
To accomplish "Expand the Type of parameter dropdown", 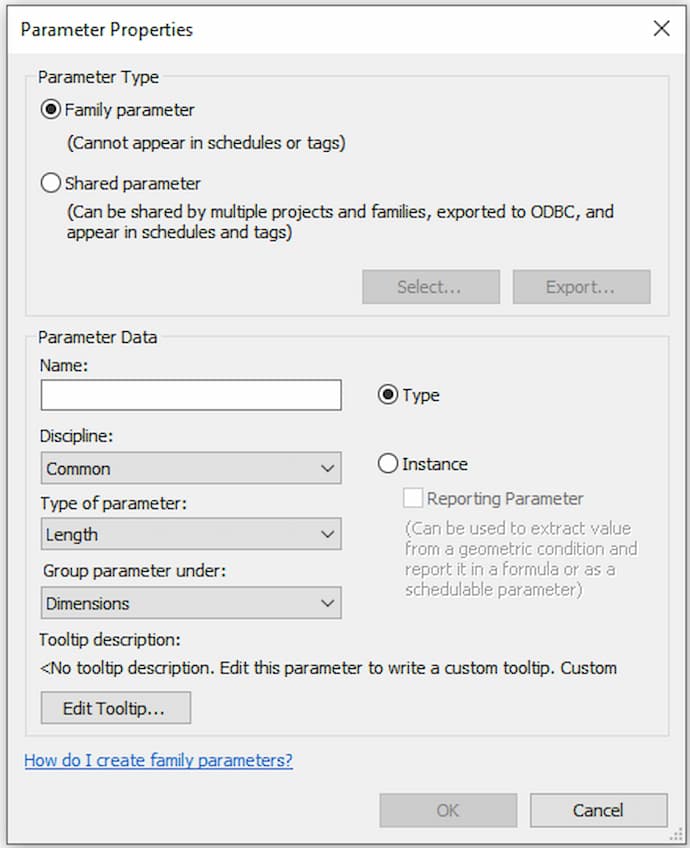I will point(191,535).
